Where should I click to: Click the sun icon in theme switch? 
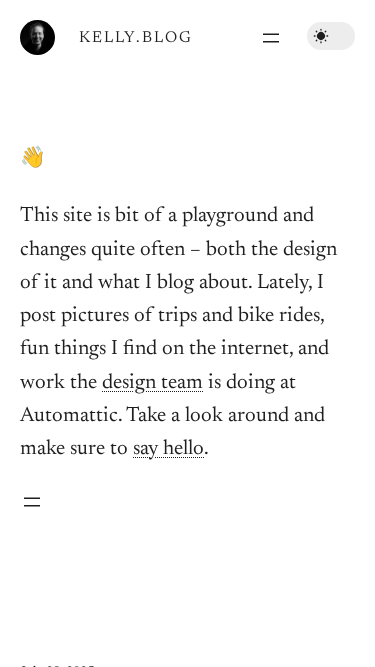[x=321, y=36]
